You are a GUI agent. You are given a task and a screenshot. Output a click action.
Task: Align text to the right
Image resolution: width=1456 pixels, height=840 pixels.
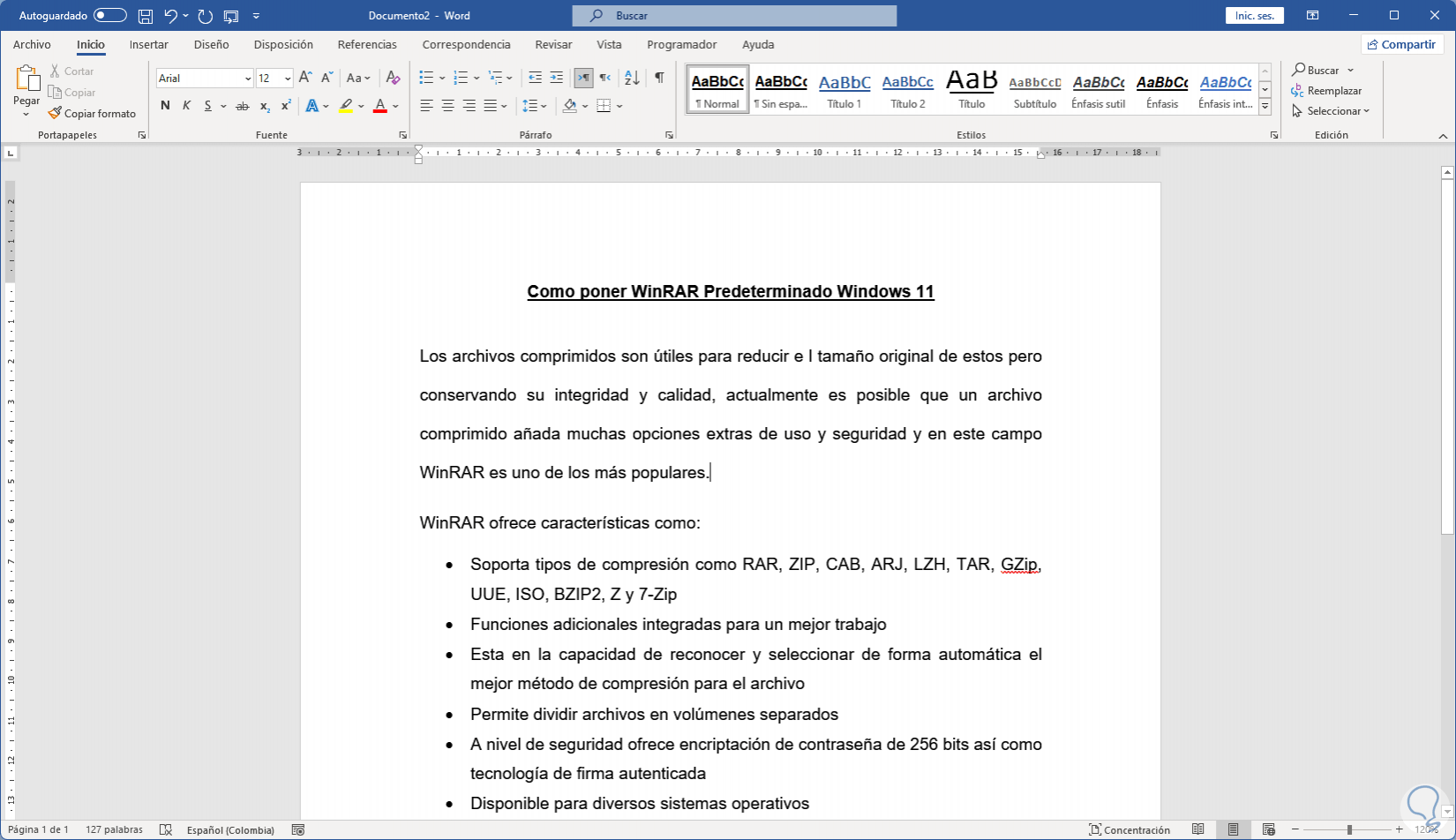coord(469,106)
